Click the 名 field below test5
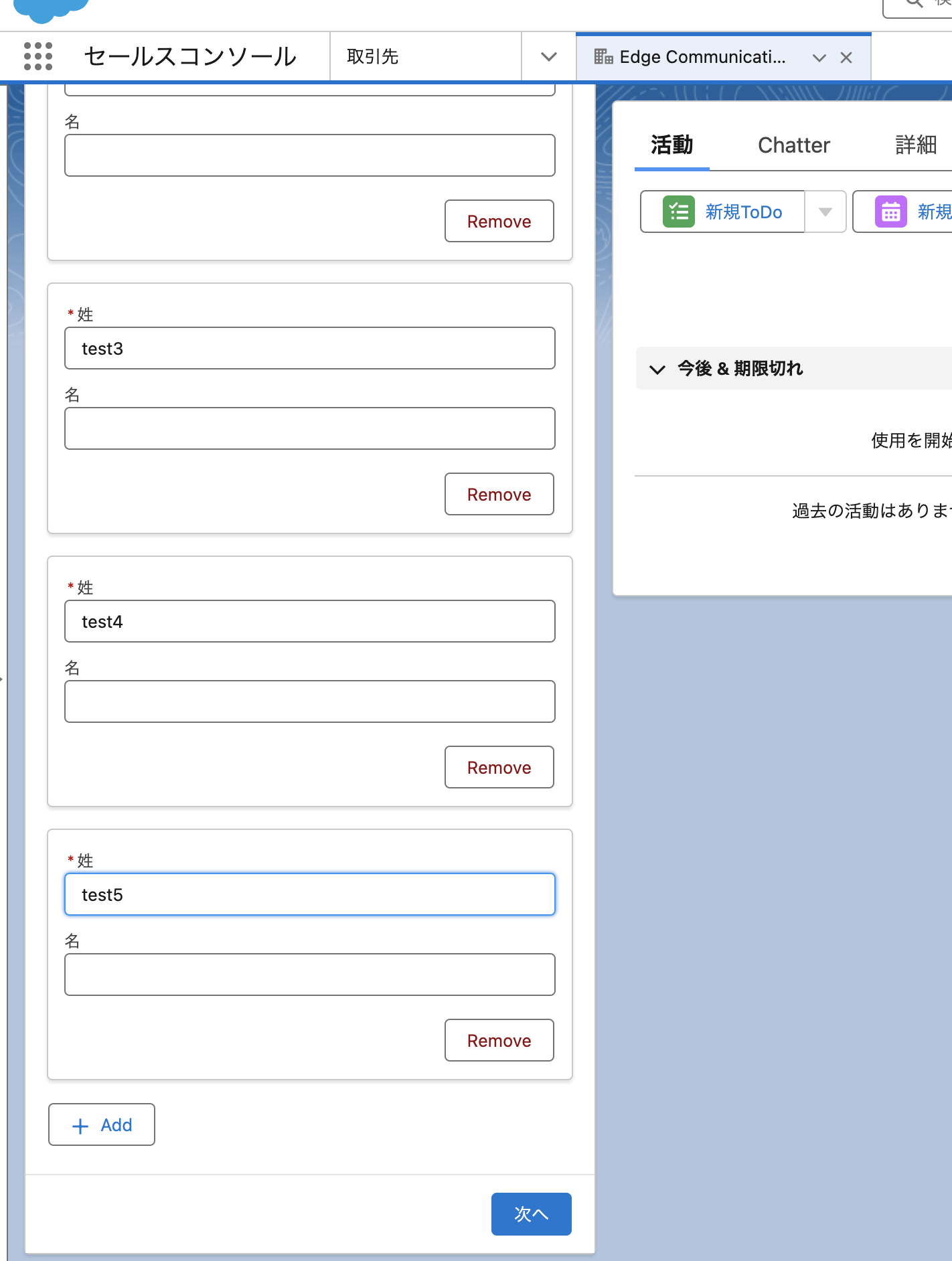The height and width of the screenshot is (1261, 952). point(310,975)
